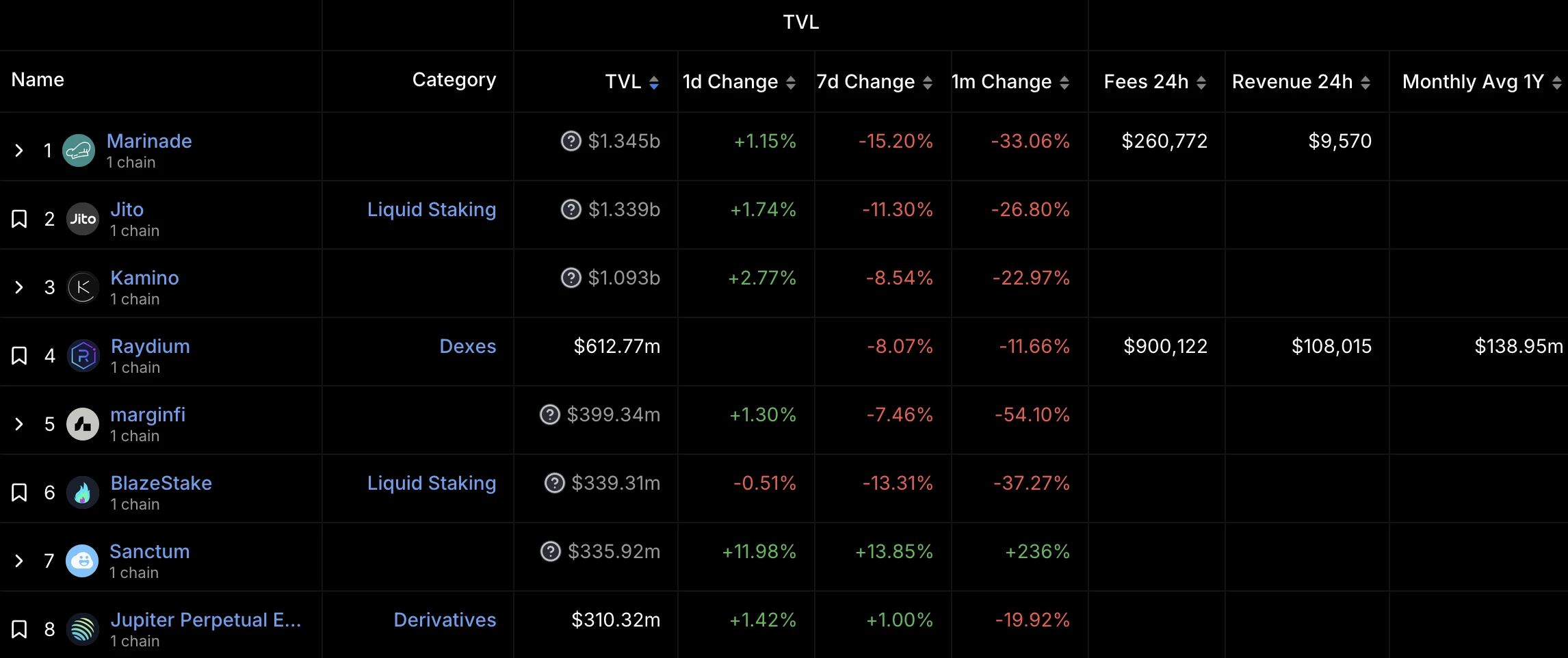The image size is (1568, 658).
Task: Sort the table by 7d Change
Action: 927,83
